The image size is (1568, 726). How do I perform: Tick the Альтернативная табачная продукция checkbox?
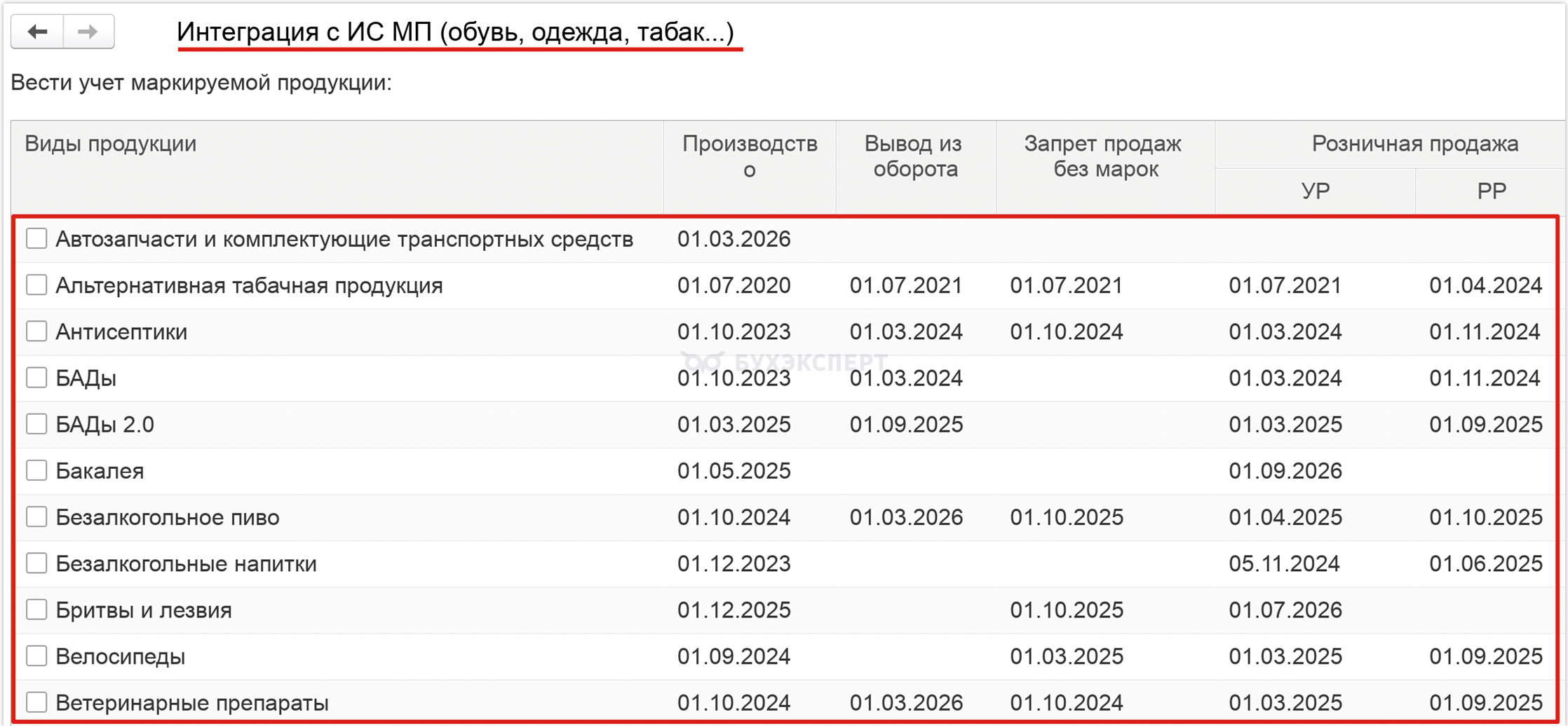[36, 285]
